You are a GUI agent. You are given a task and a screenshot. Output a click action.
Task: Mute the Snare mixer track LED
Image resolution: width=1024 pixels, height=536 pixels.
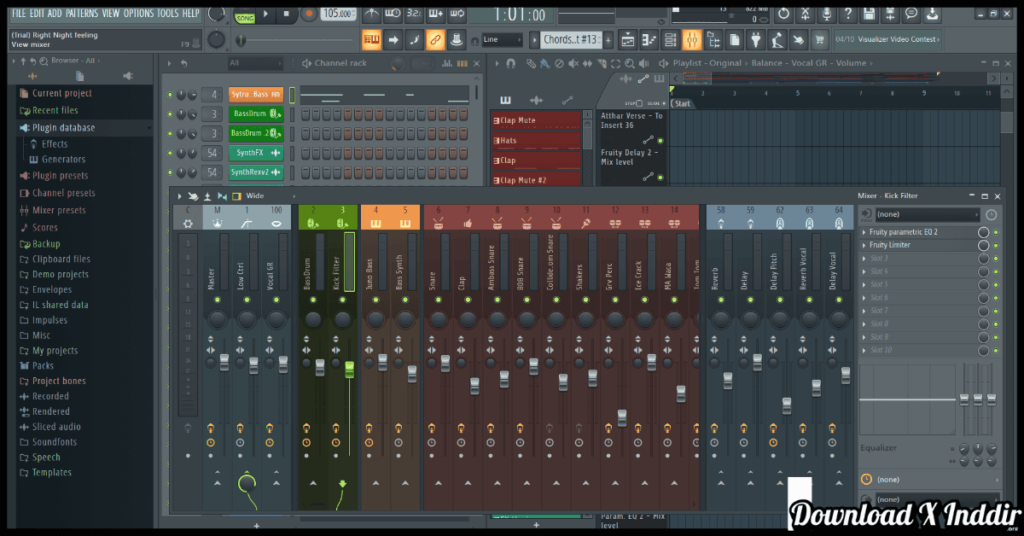pos(438,300)
